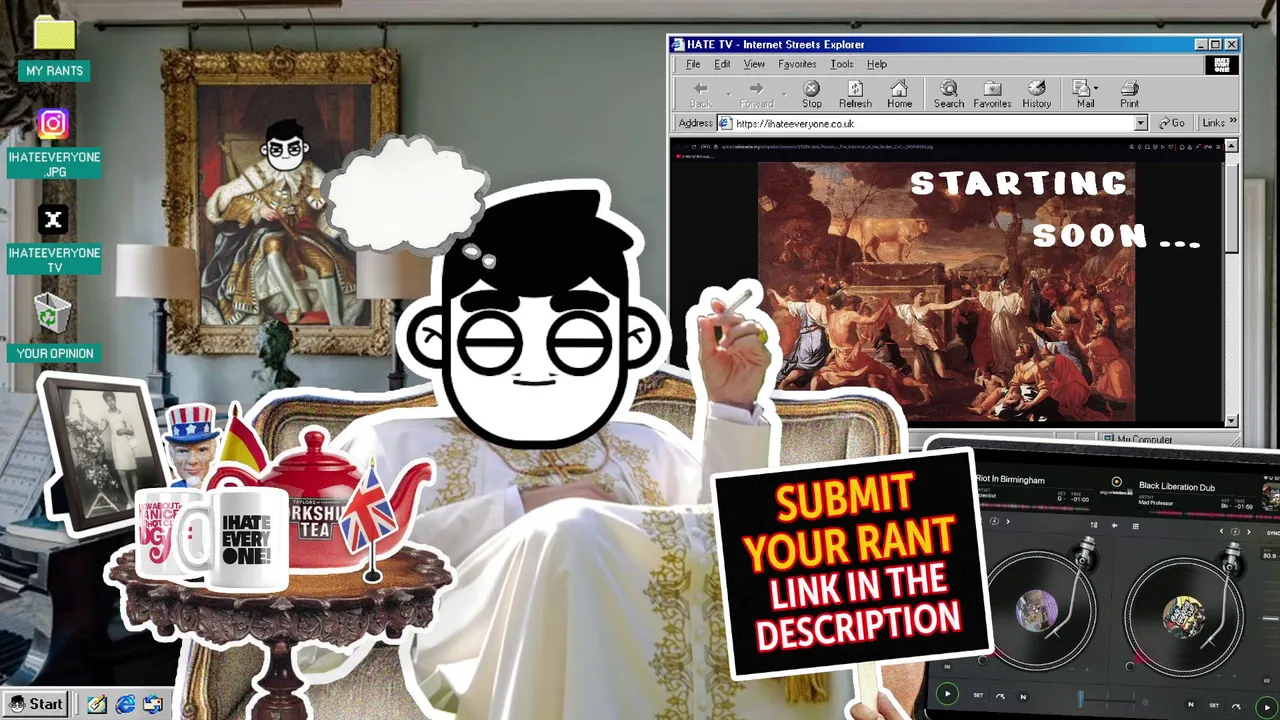Click the DJ app waveform arrows icon

tap(1115, 525)
